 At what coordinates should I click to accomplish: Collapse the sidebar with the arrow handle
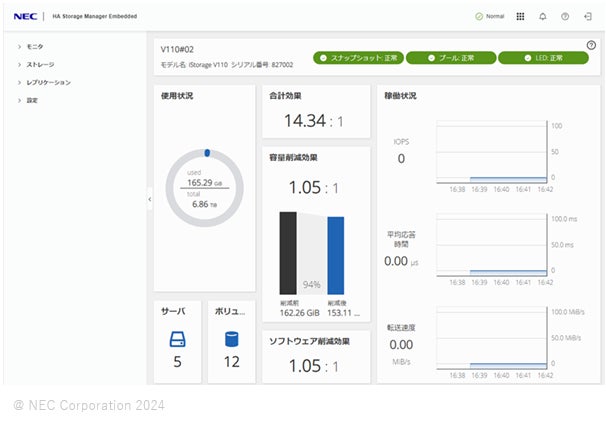click(x=150, y=199)
